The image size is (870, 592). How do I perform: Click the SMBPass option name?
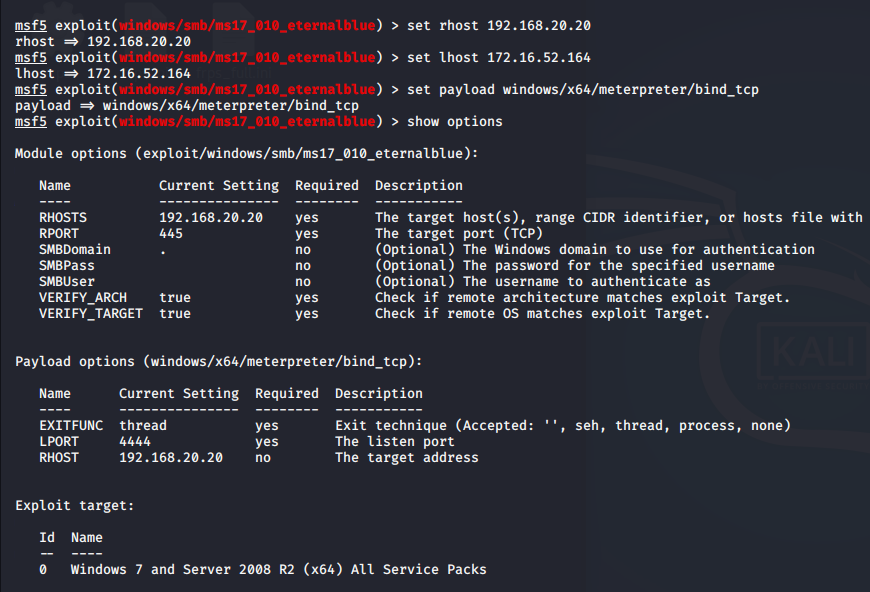click(x=67, y=266)
